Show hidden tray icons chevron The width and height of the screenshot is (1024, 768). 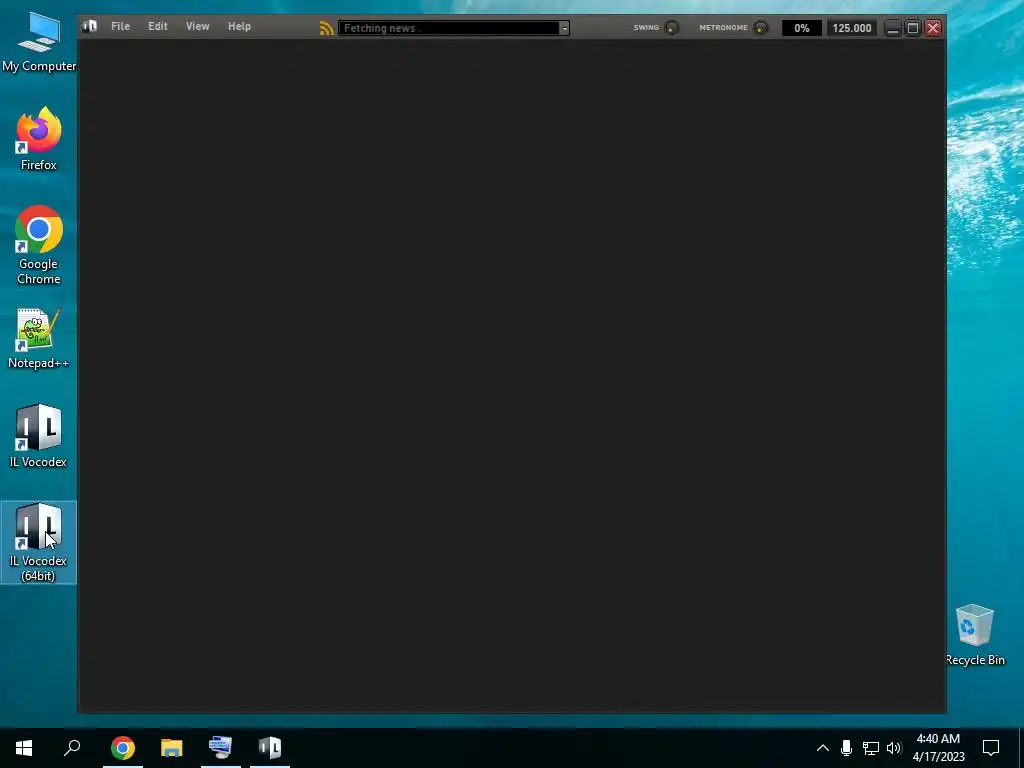pos(823,748)
